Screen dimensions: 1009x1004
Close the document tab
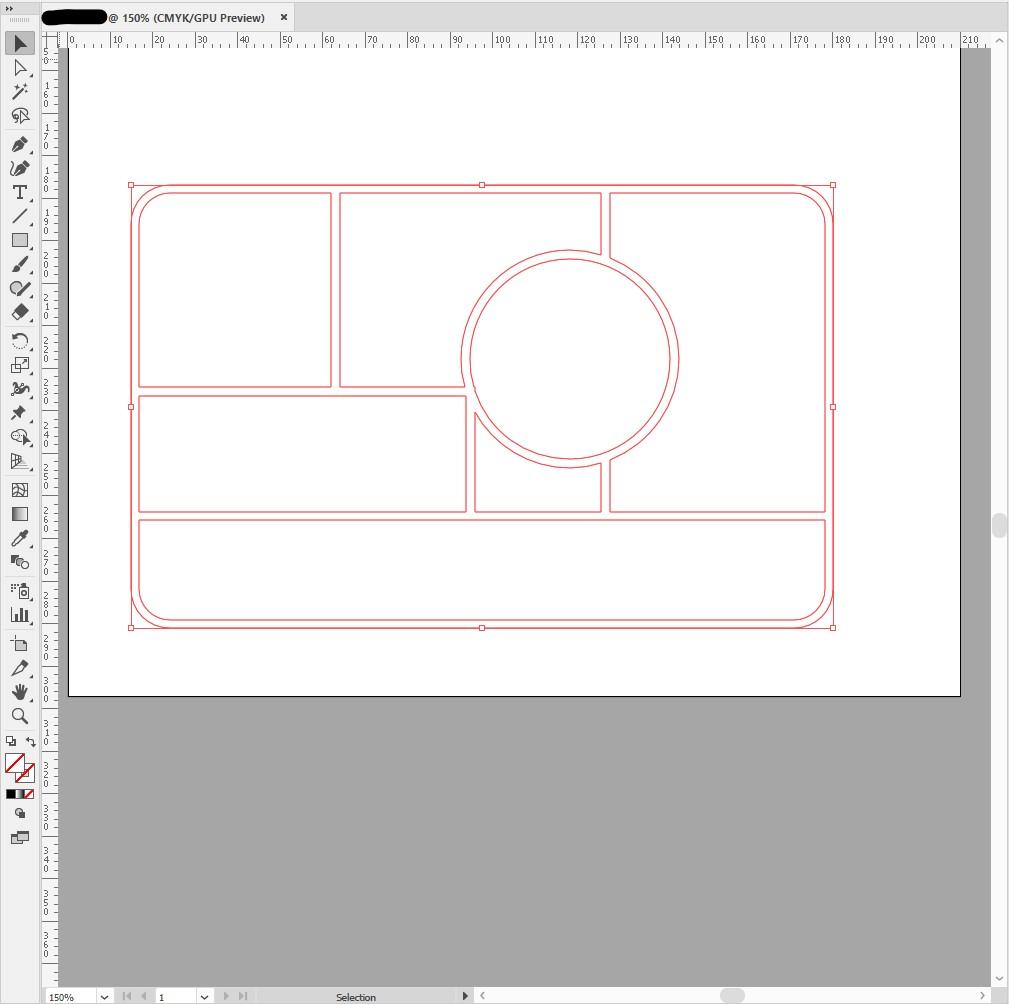click(x=284, y=17)
